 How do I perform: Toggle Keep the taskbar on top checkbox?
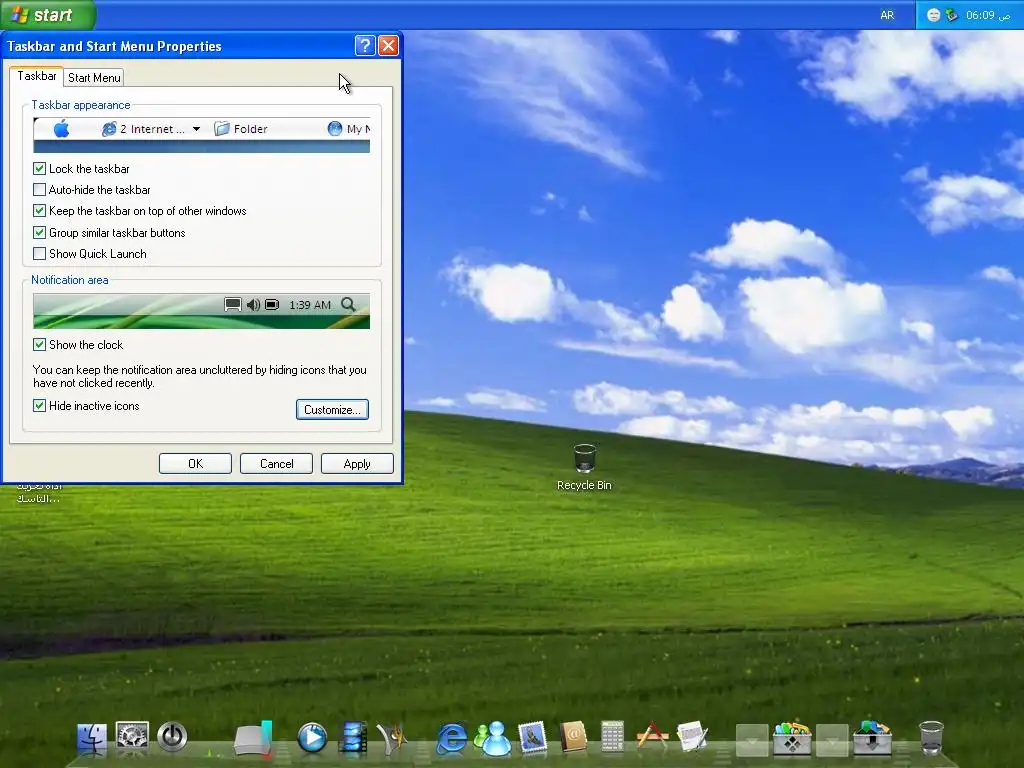[x=39, y=211]
